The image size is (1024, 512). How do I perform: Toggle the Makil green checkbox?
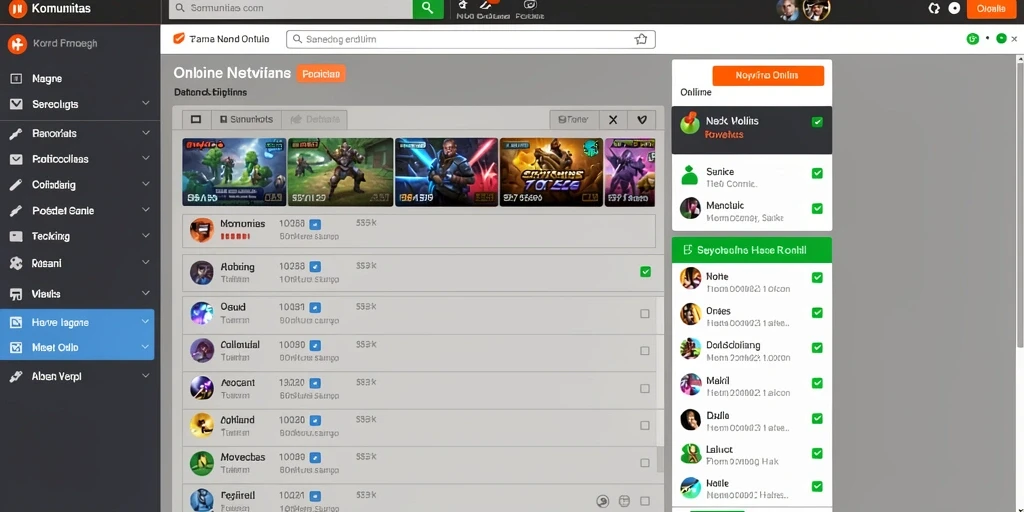[x=816, y=383]
